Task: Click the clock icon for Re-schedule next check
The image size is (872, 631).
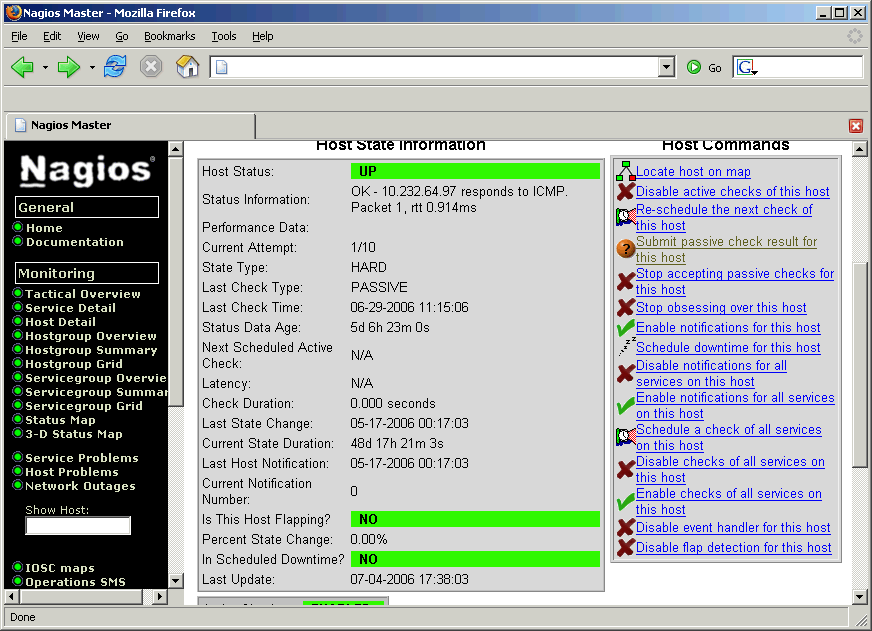Action: [x=626, y=216]
